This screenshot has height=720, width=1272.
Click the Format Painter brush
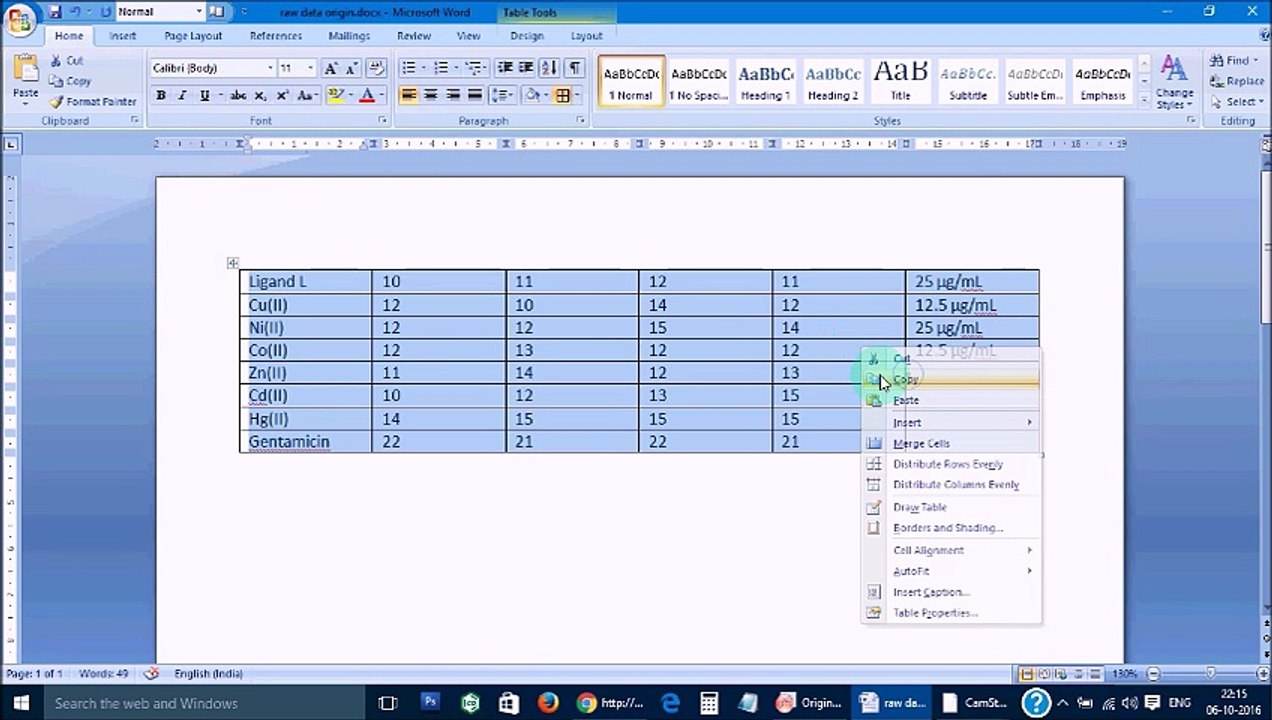93,102
